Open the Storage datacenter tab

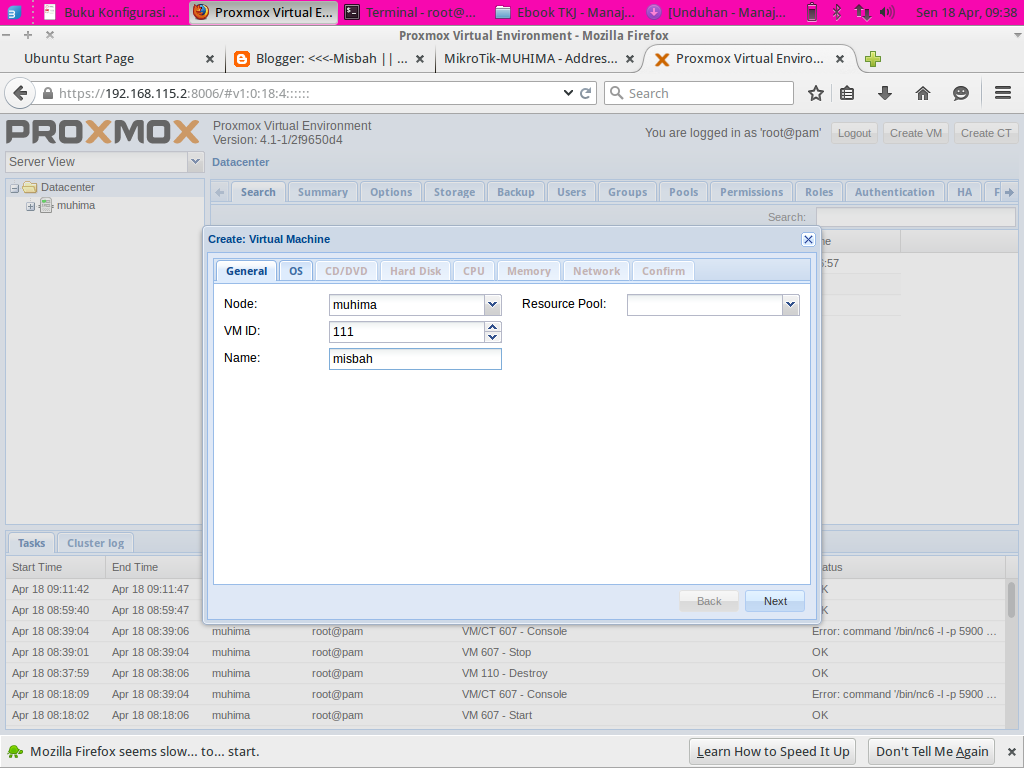click(455, 192)
